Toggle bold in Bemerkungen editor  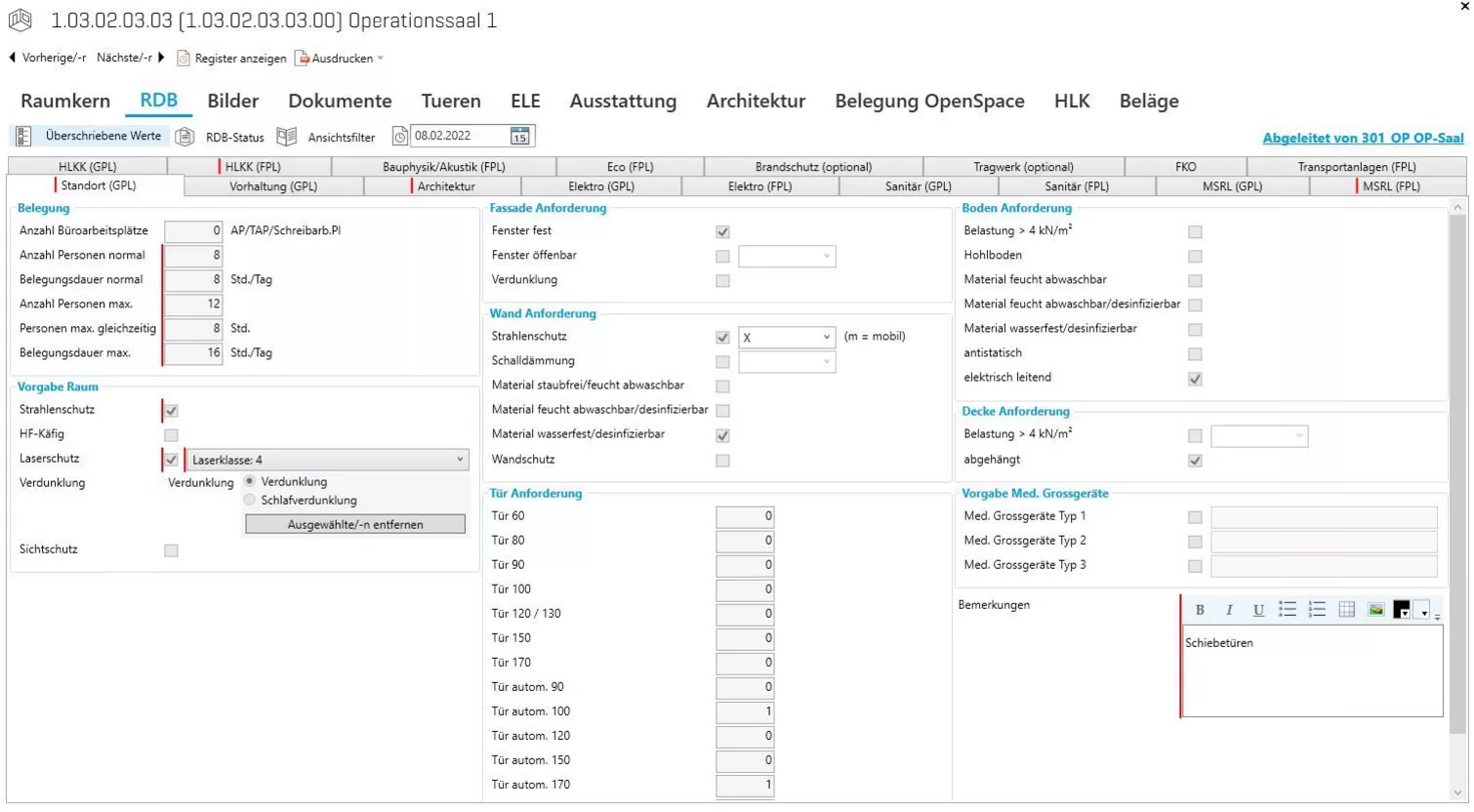coord(1200,610)
